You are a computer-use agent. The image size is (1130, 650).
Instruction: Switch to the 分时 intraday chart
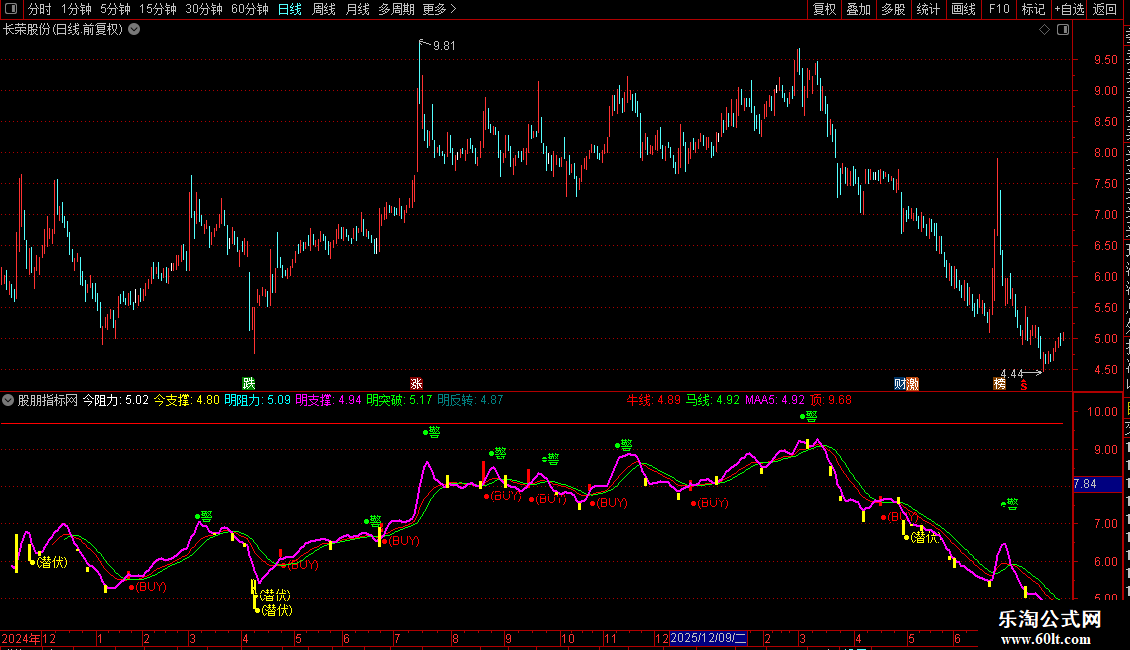point(40,9)
